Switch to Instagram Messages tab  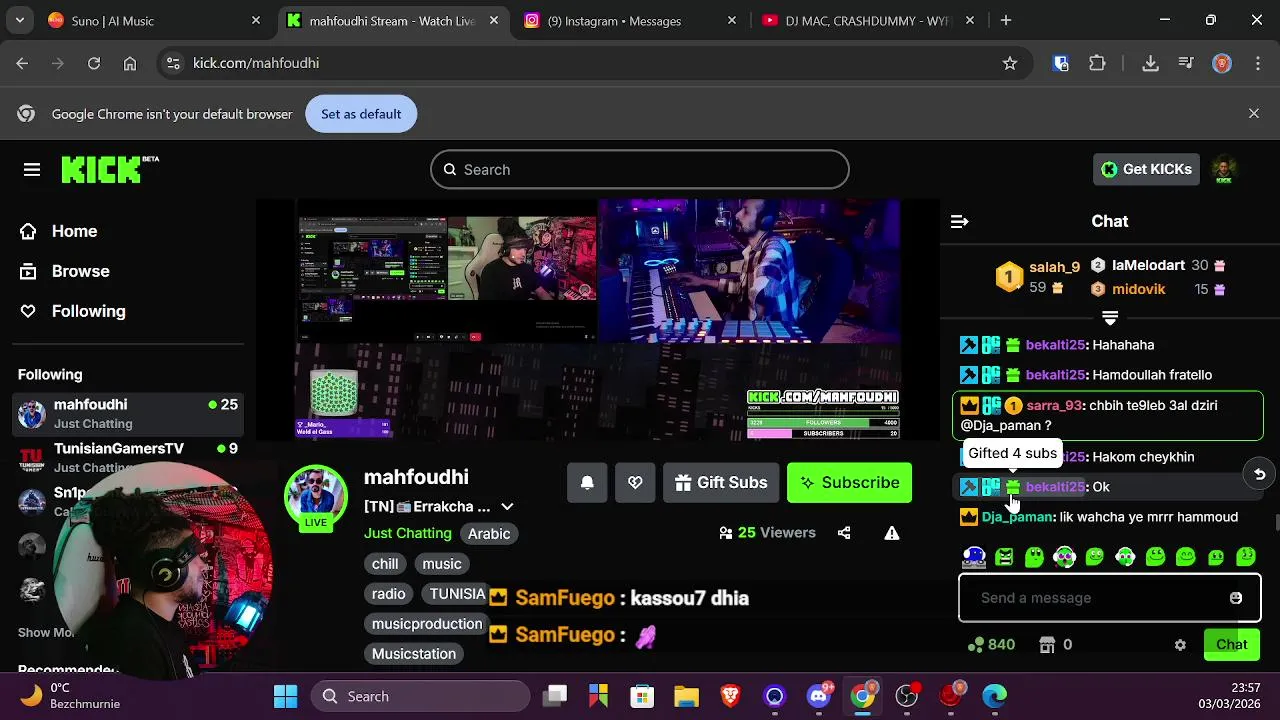632,20
